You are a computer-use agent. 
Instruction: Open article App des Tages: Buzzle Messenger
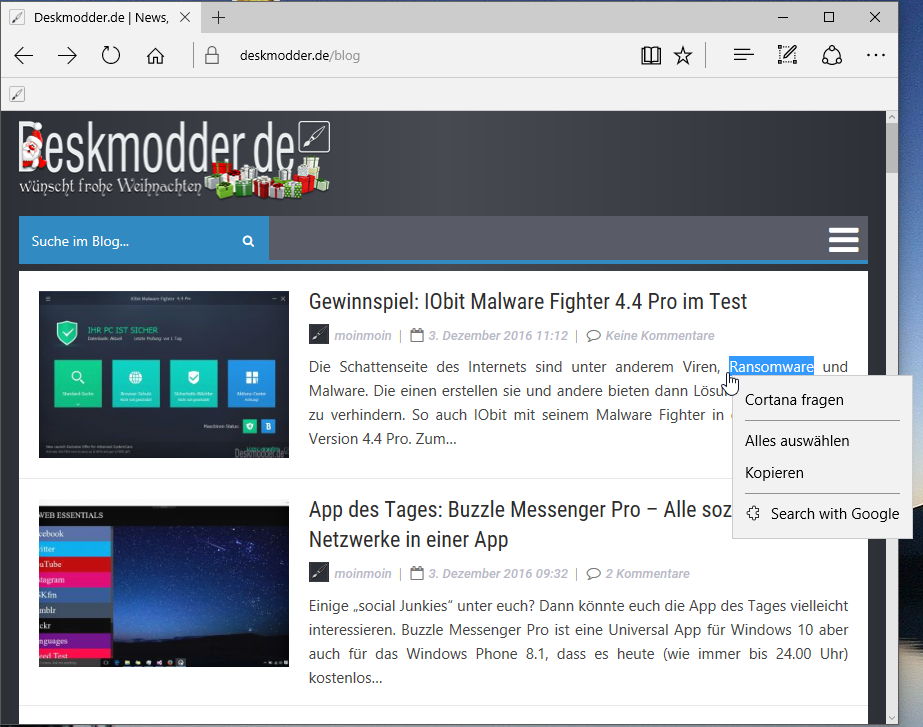click(x=520, y=524)
